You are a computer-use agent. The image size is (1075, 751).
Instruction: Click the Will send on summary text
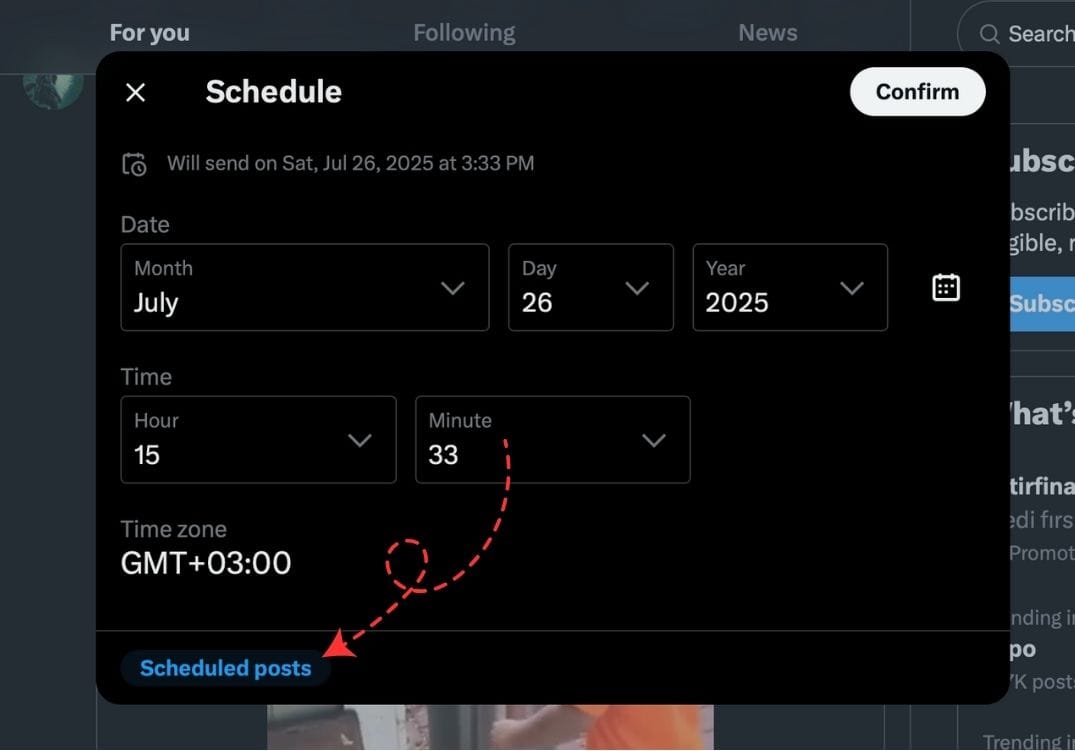(351, 163)
